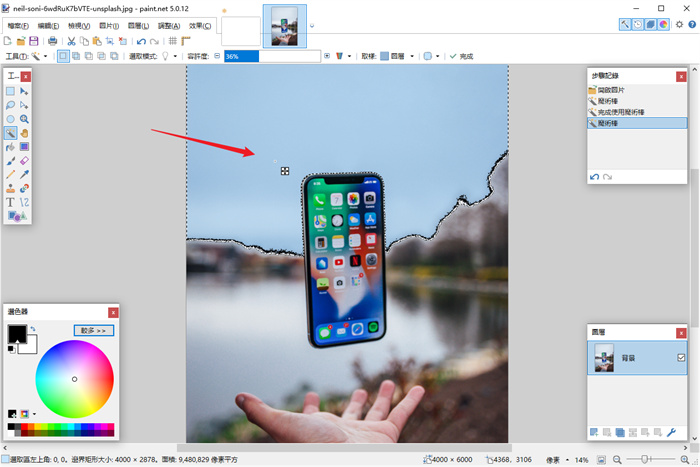
Task: Open layer properties wrench icon
Action: tap(672, 432)
